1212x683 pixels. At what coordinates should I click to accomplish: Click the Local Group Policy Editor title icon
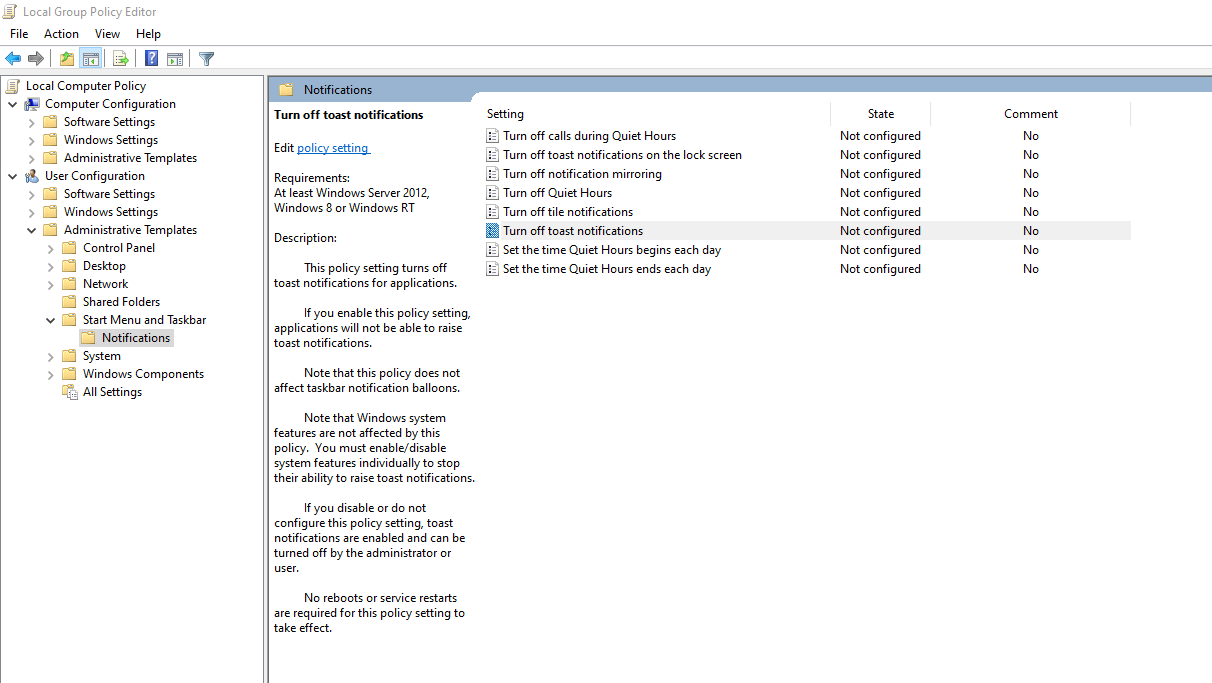click(x=11, y=11)
